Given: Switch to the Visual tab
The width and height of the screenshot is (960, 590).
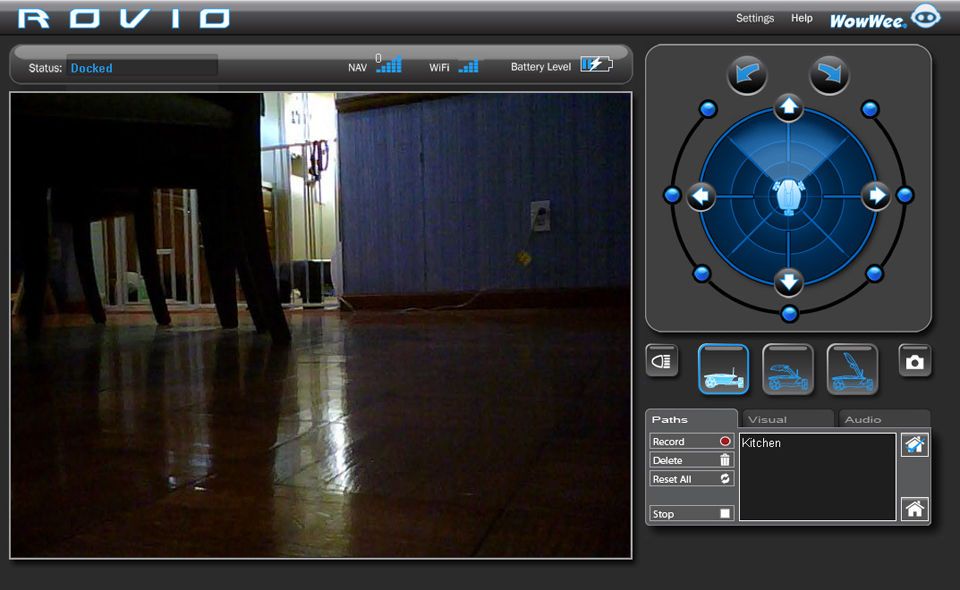Looking at the screenshot, I should 787,419.
